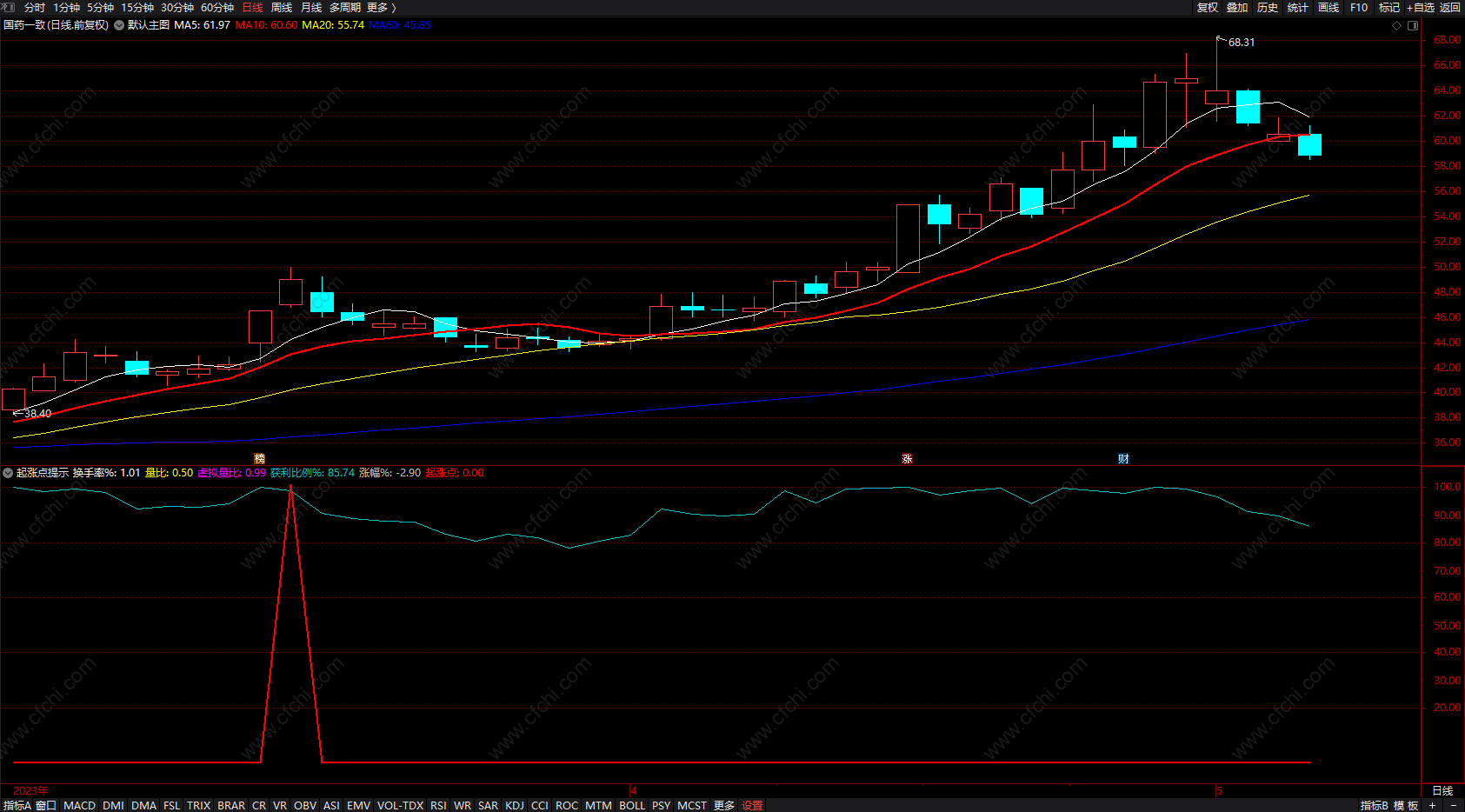This screenshot has height=812, width=1465.
Task: Select the ROC indicator tab
Action: (567, 805)
